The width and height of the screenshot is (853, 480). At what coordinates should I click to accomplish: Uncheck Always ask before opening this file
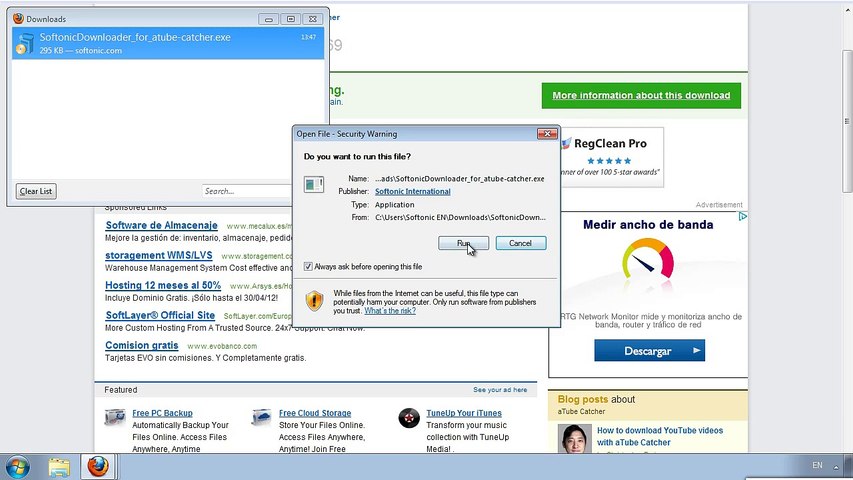coord(308,267)
